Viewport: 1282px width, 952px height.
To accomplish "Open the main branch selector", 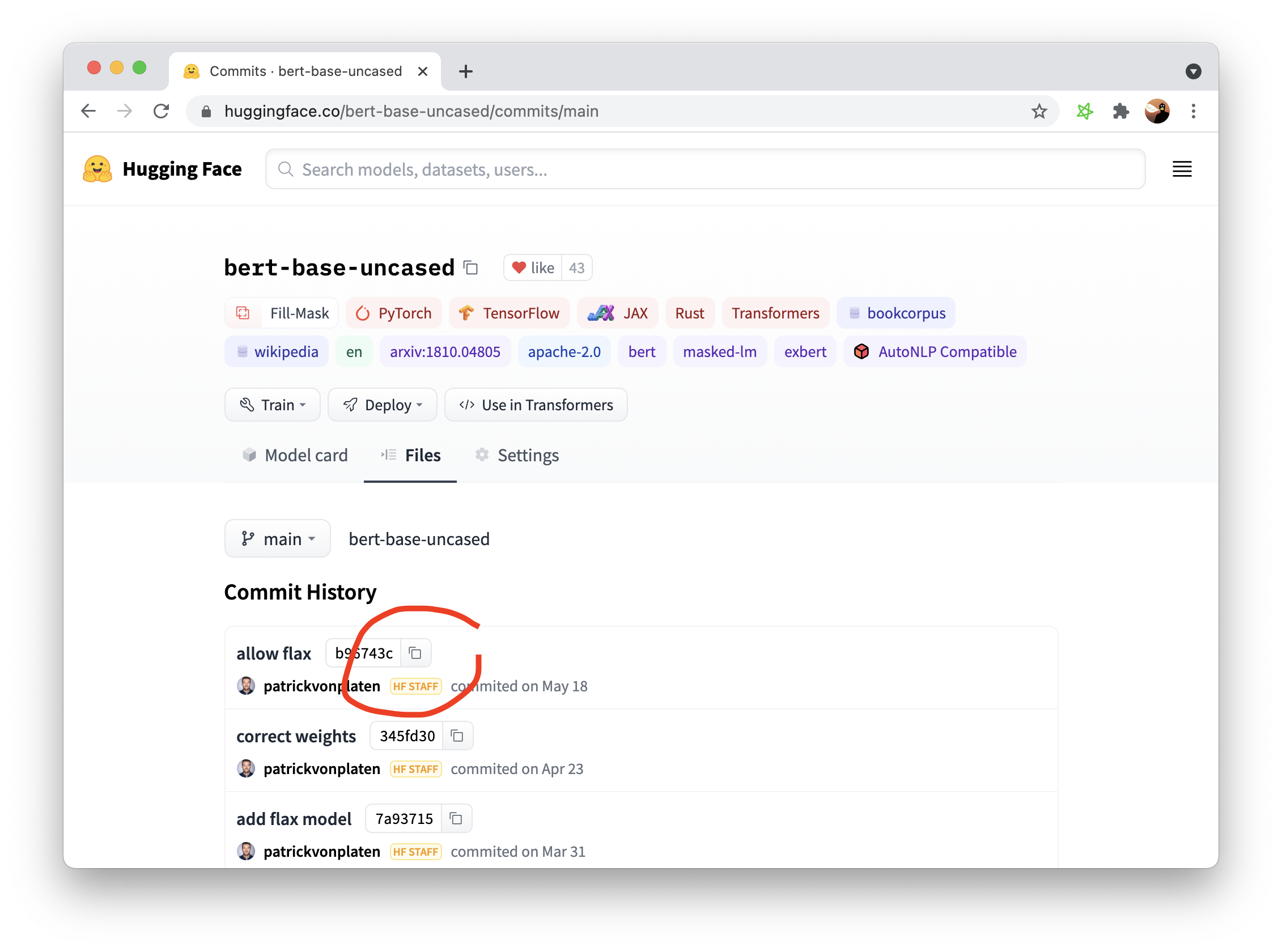I will tap(277, 539).
